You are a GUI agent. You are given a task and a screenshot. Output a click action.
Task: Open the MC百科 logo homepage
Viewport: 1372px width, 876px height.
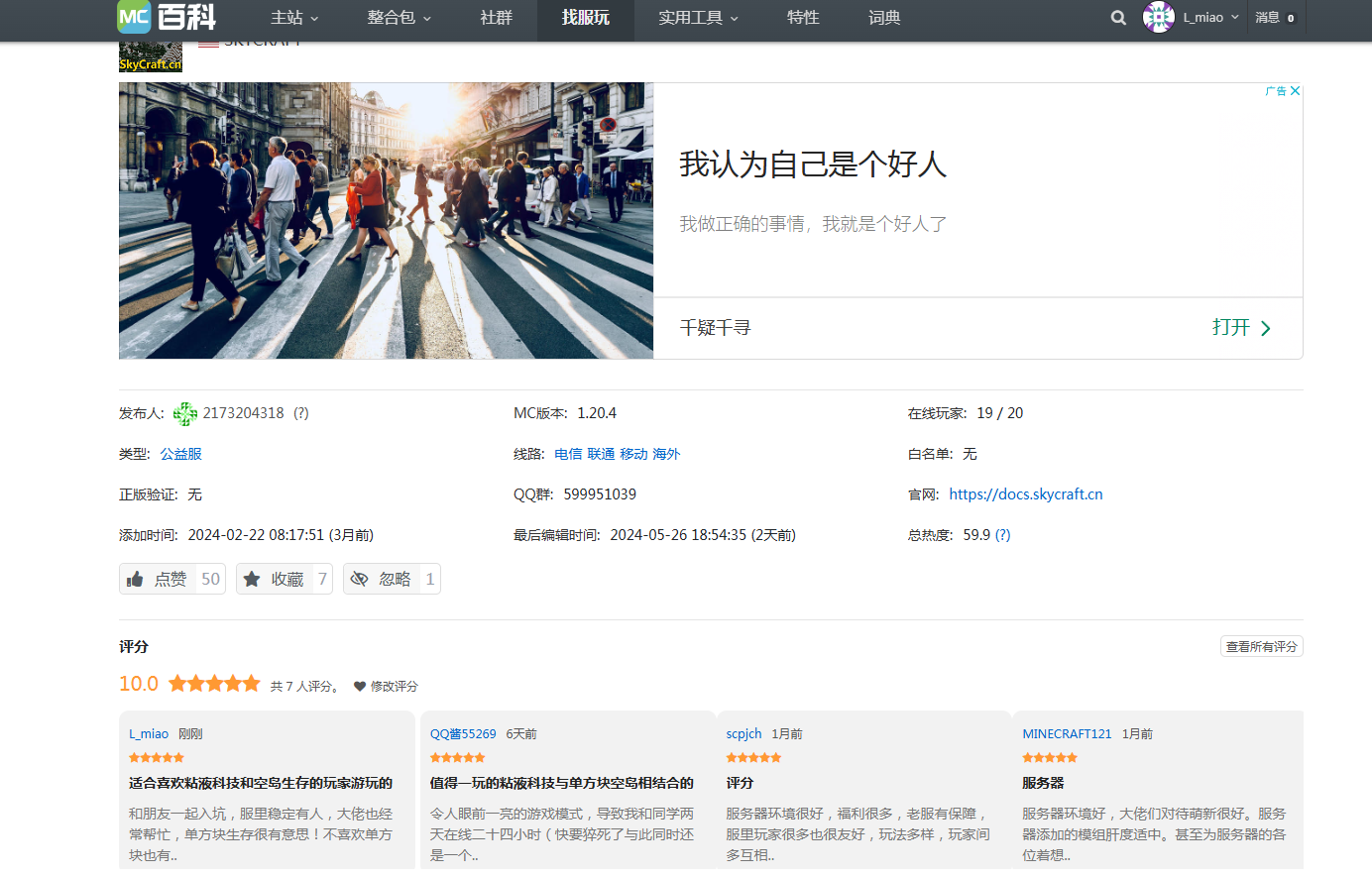167,17
